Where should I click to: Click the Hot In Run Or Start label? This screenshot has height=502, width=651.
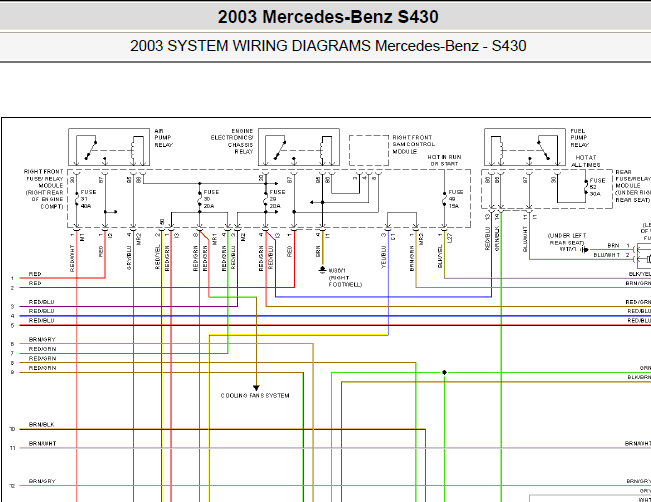tap(444, 160)
